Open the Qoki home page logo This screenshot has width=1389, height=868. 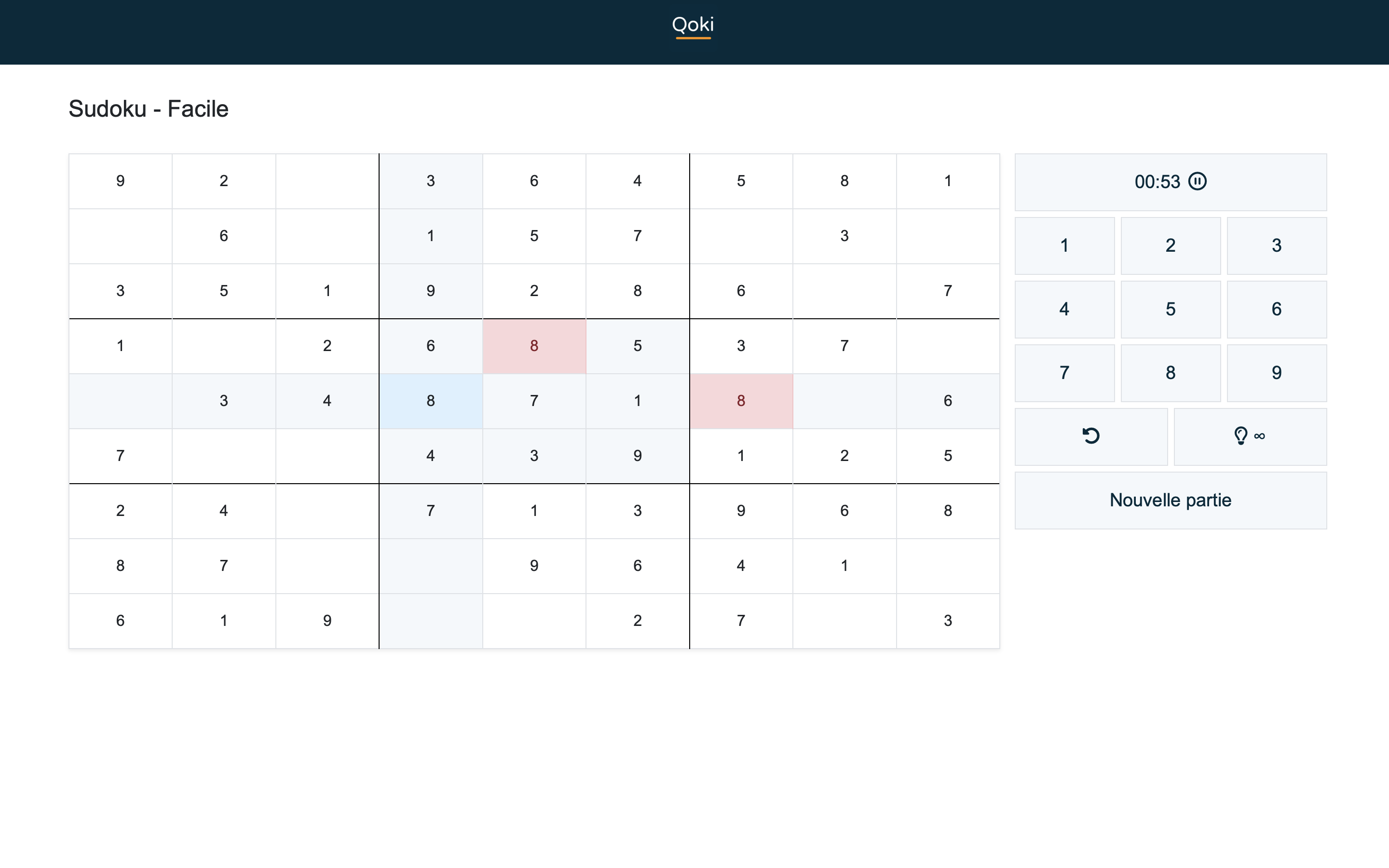click(x=693, y=24)
